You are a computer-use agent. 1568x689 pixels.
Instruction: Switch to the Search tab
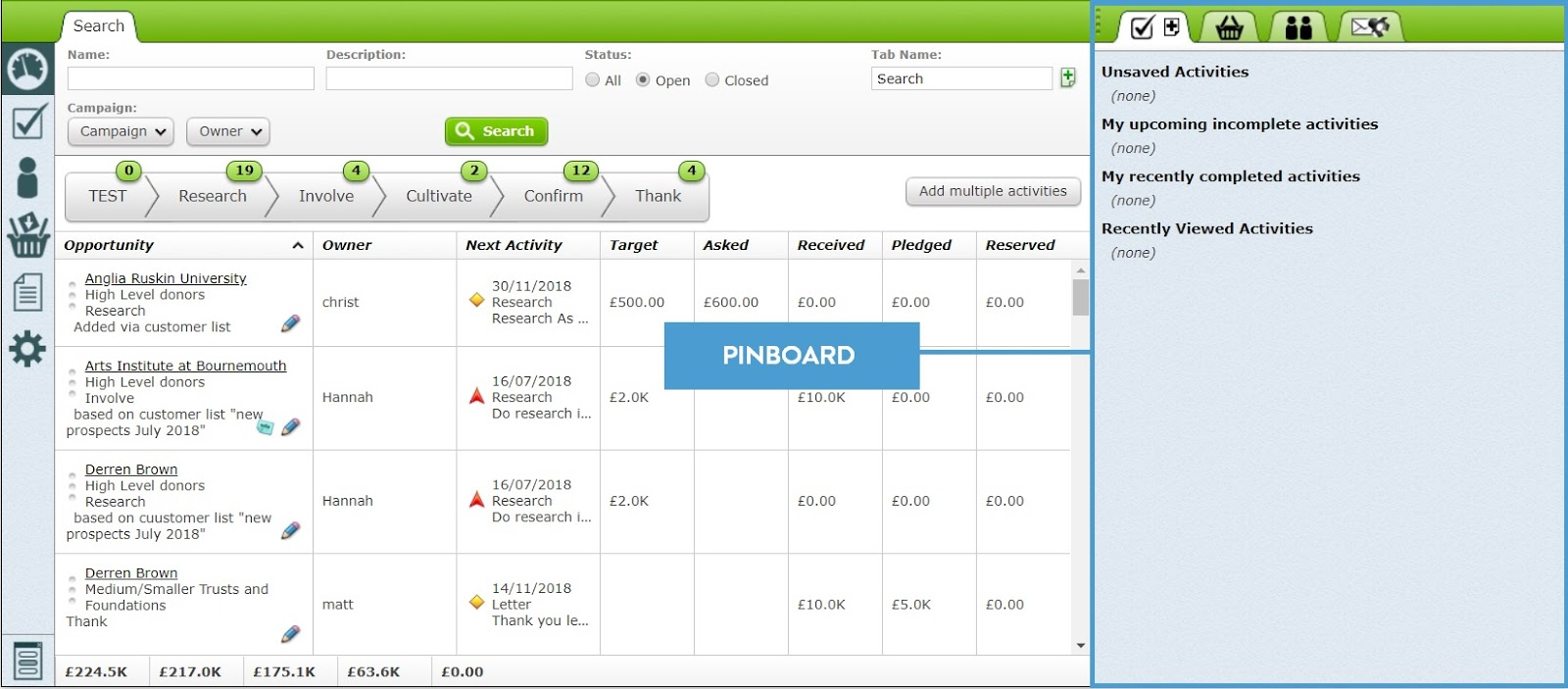tap(99, 26)
